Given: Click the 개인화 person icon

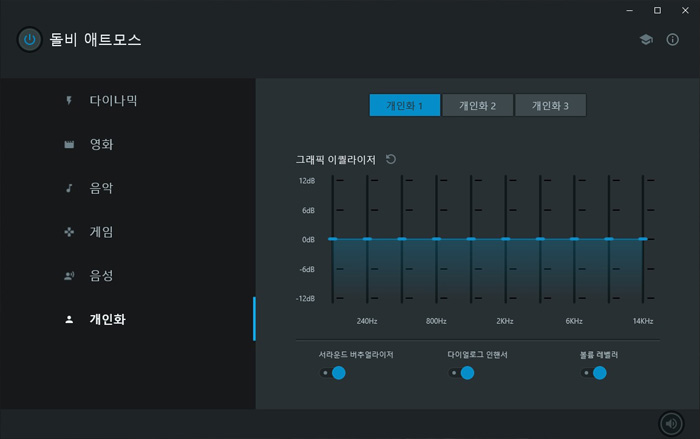Looking at the screenshot, I should 69,319.
